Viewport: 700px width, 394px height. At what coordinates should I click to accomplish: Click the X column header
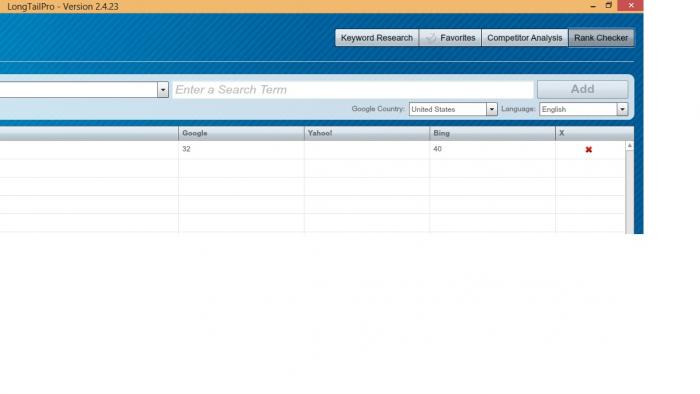594,133
